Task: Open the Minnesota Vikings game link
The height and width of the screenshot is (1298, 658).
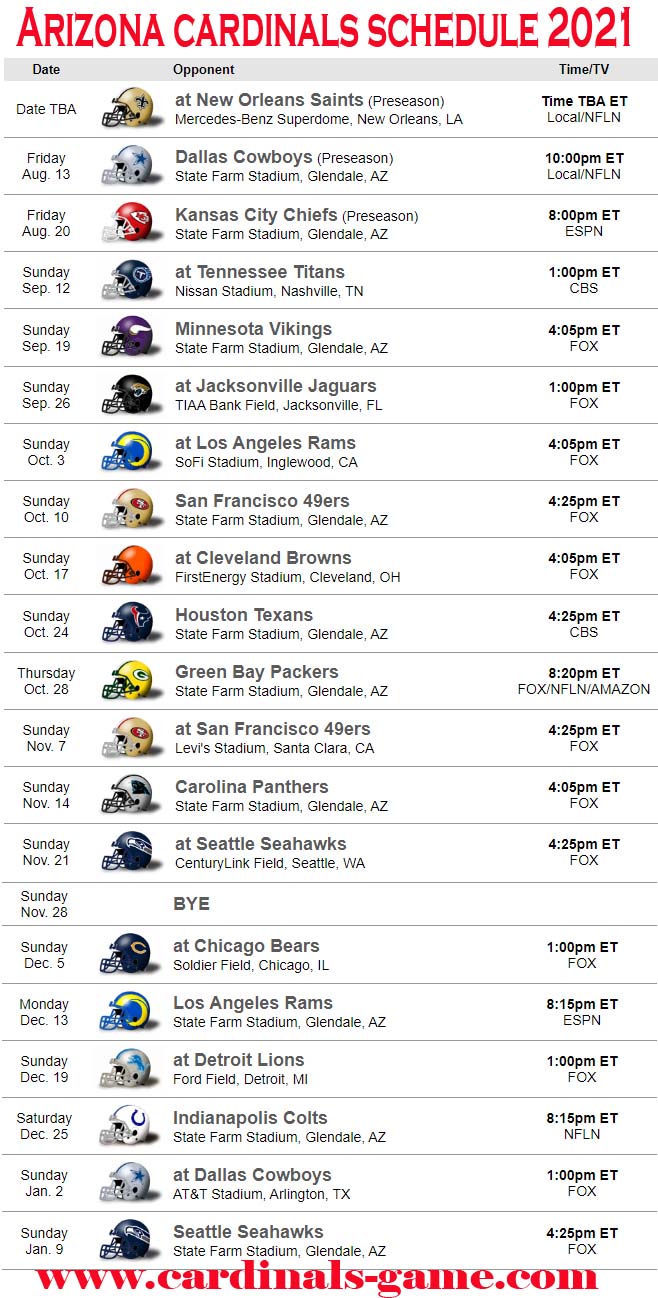Action: point(253,329)
